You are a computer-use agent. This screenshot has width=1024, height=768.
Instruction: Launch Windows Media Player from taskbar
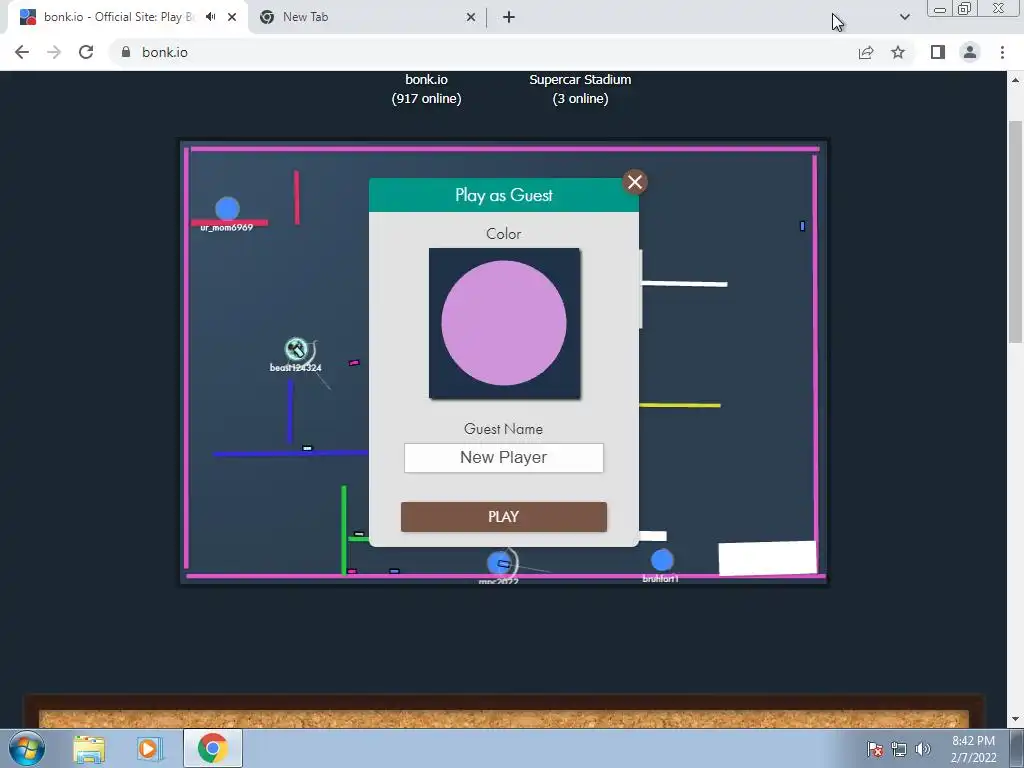pos(150,748)
